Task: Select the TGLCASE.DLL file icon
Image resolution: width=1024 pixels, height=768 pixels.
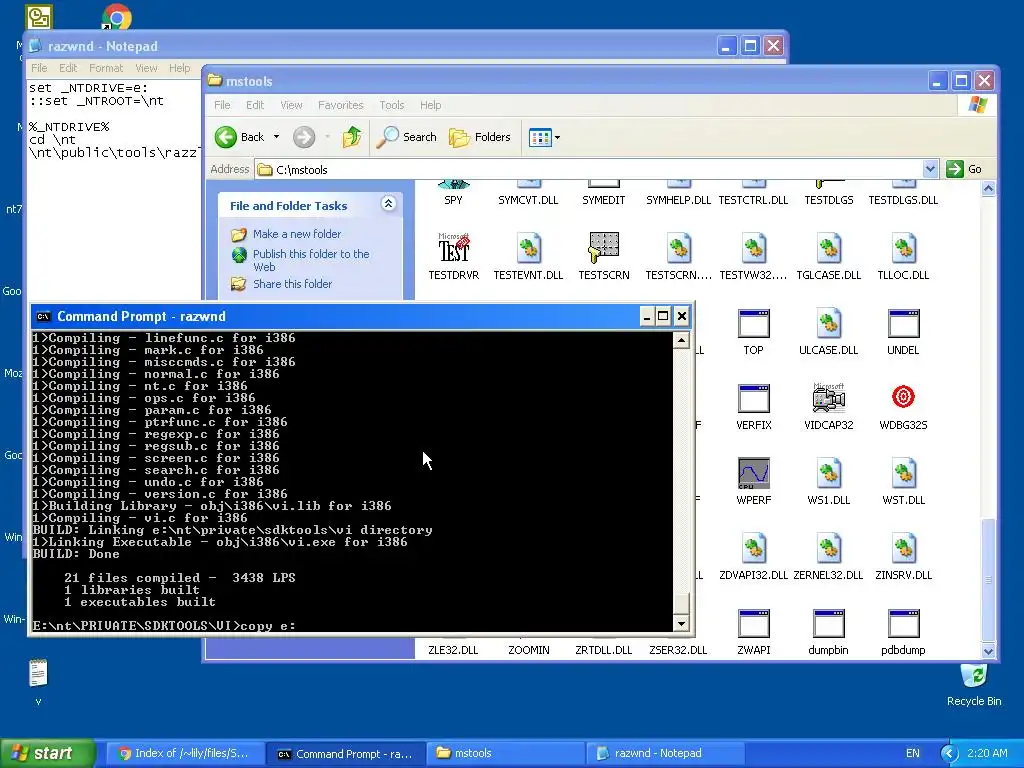Action: (829, 248)
